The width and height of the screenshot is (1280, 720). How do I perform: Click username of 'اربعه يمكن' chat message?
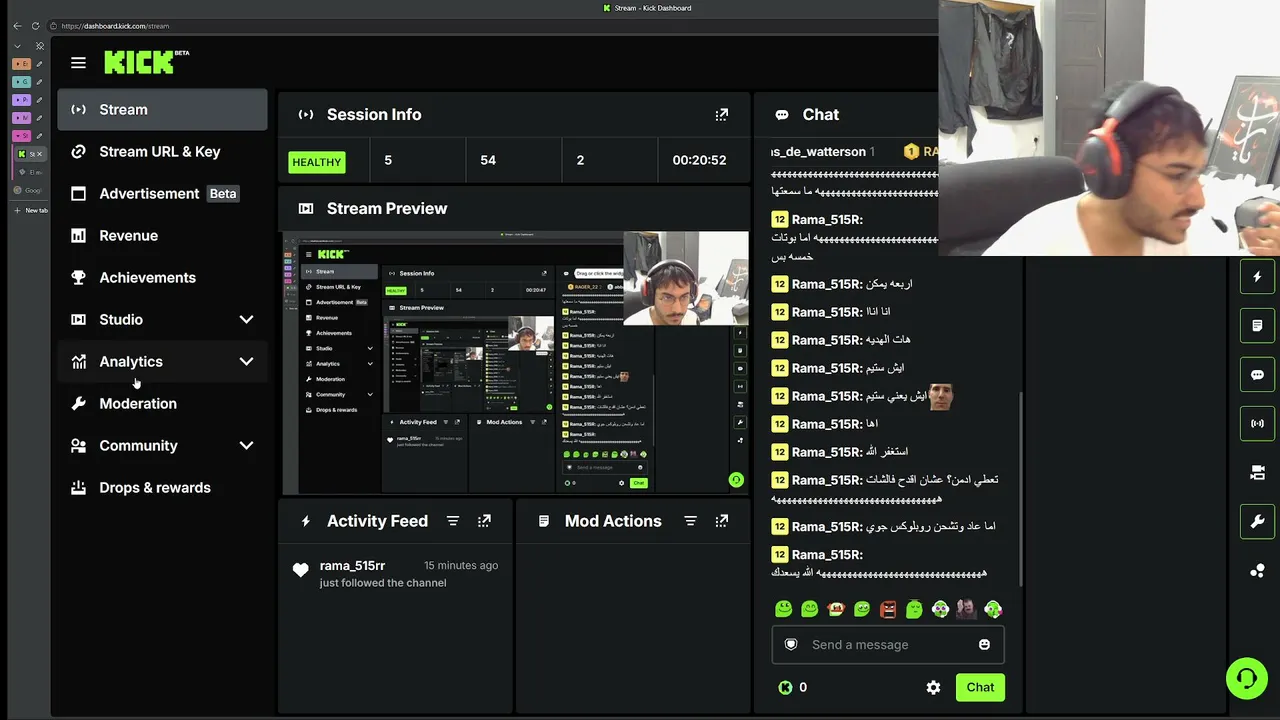(827, 284)
